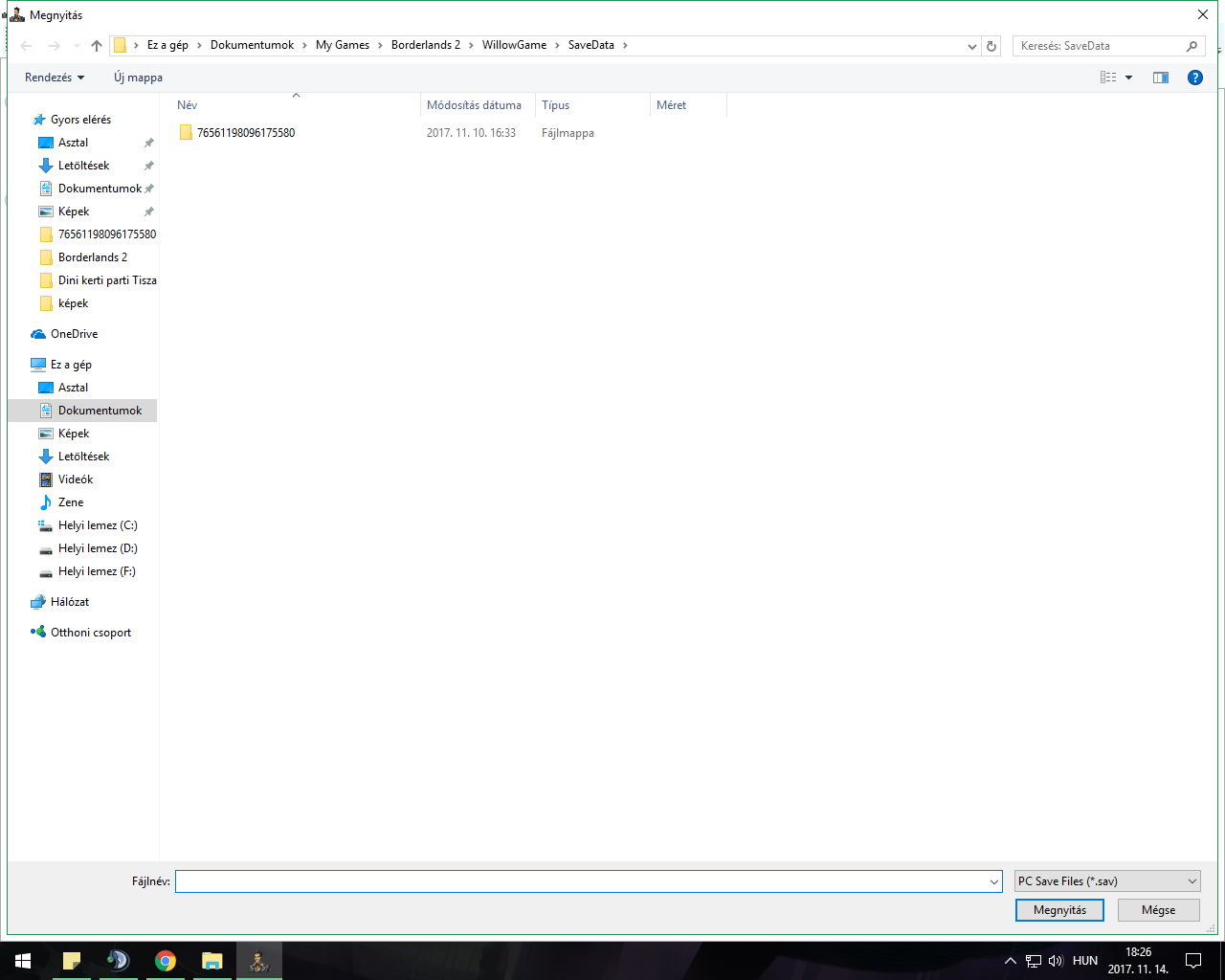The height and width of the screenshot is (980, 1225).
Task: Open pinned Letöltések under Gyors elérés
Action: [x=83, y=166]
